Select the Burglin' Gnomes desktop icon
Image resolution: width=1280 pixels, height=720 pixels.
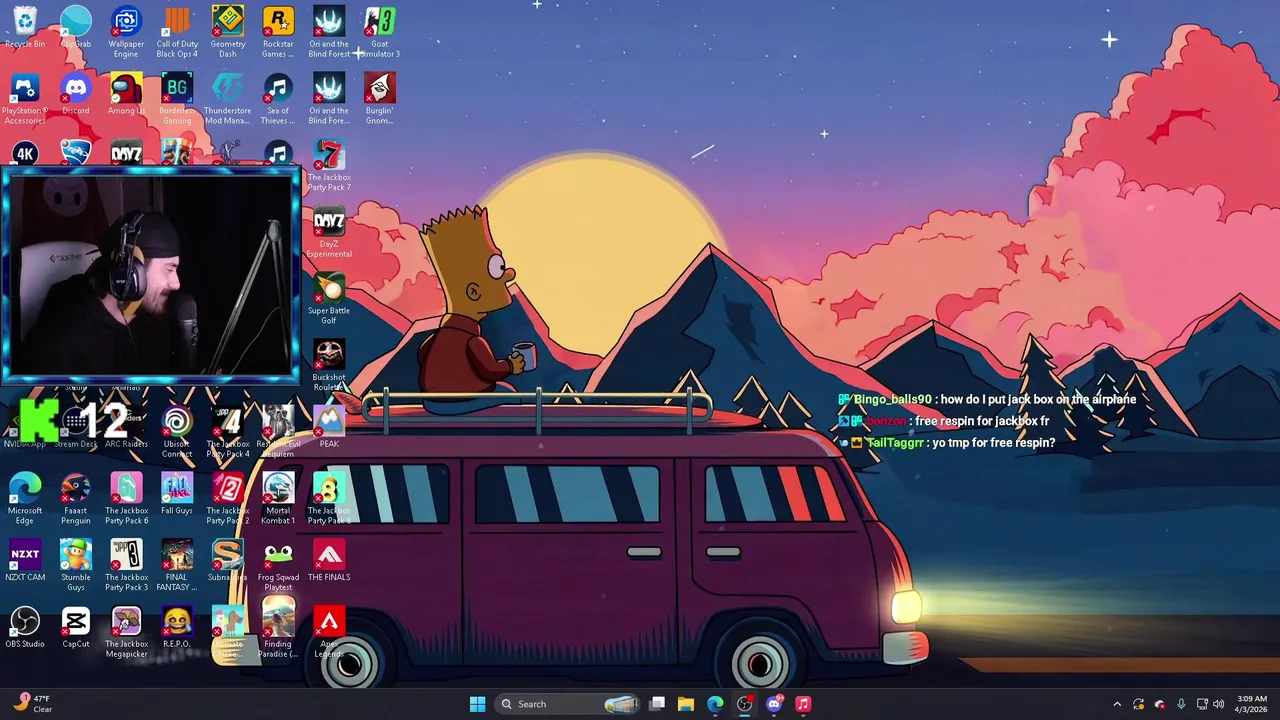(379, 99)
